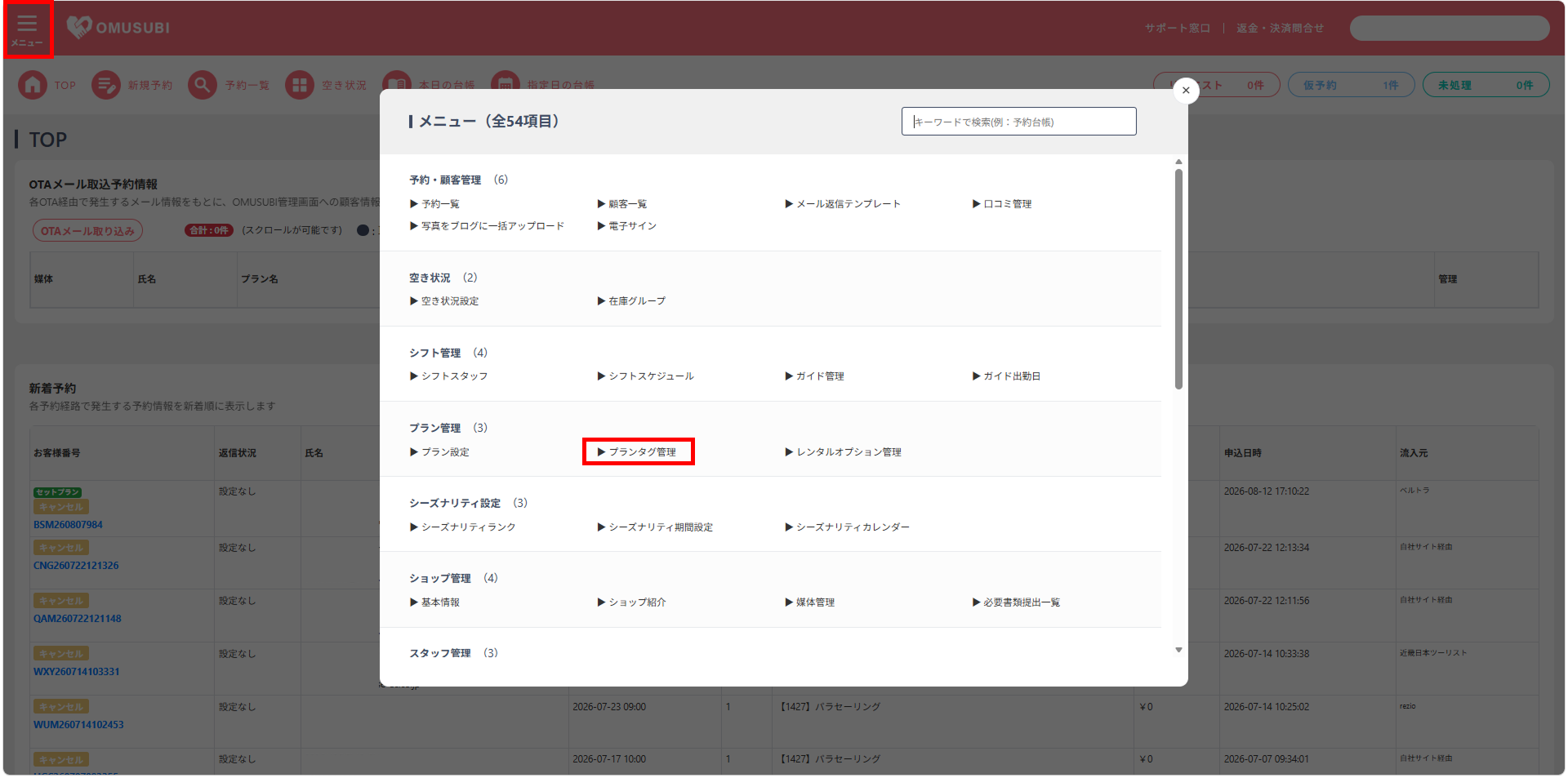Open reservation QAM260722121148
This screenshot has height=778, width=1568.
coord(77,619)
